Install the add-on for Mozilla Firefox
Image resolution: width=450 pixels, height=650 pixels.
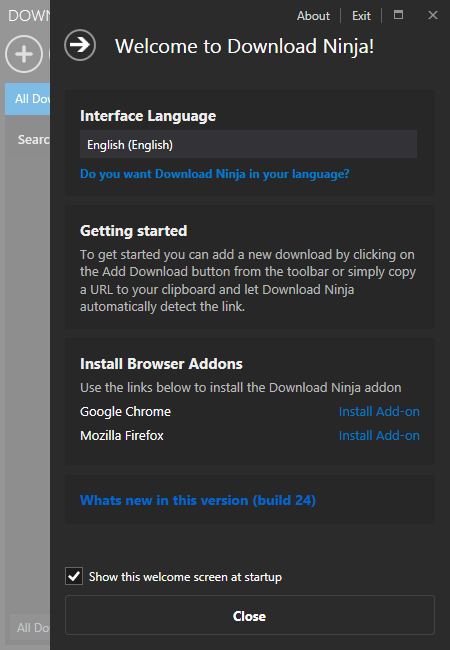point(379,436)
